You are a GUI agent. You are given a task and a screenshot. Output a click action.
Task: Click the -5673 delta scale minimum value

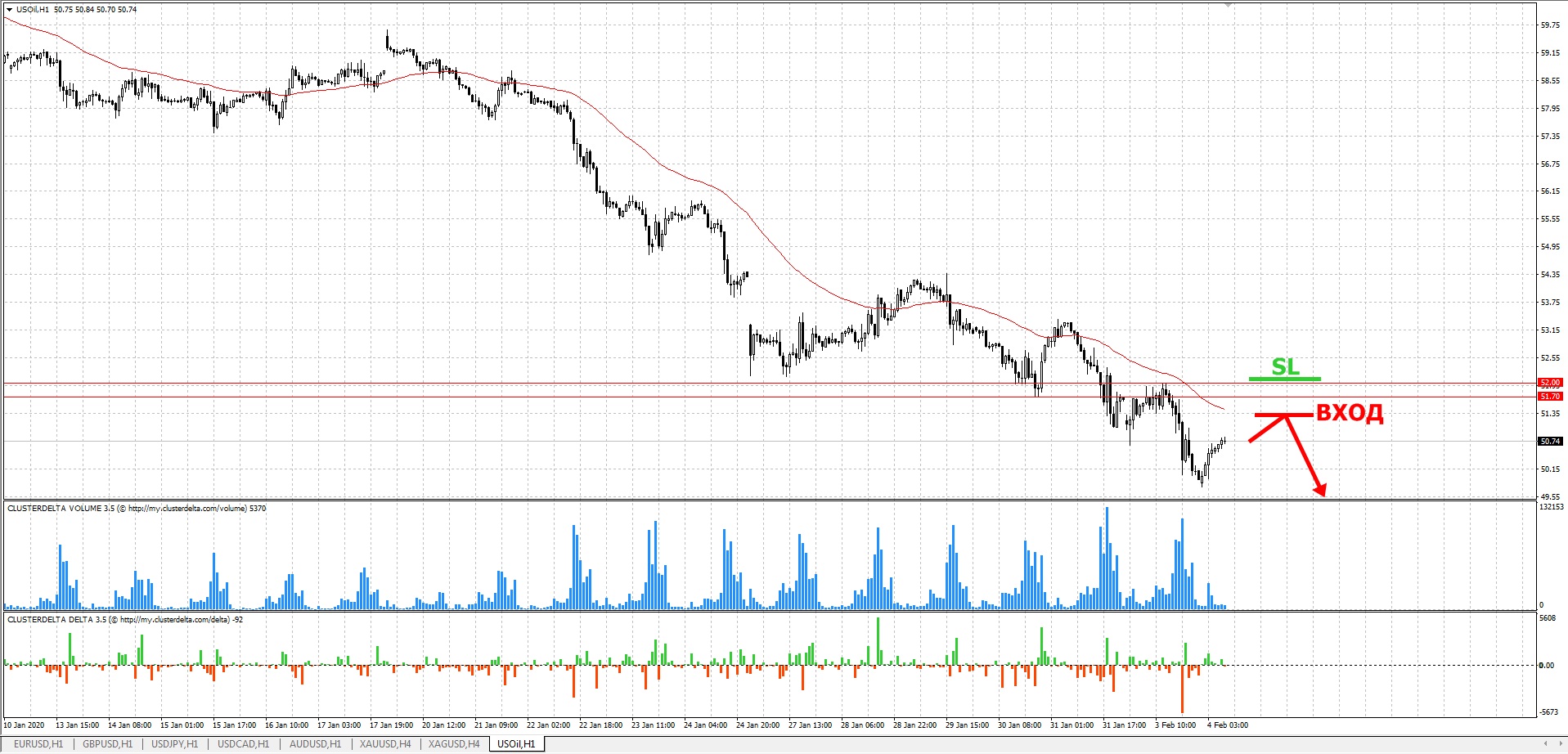click(1549, 711)
